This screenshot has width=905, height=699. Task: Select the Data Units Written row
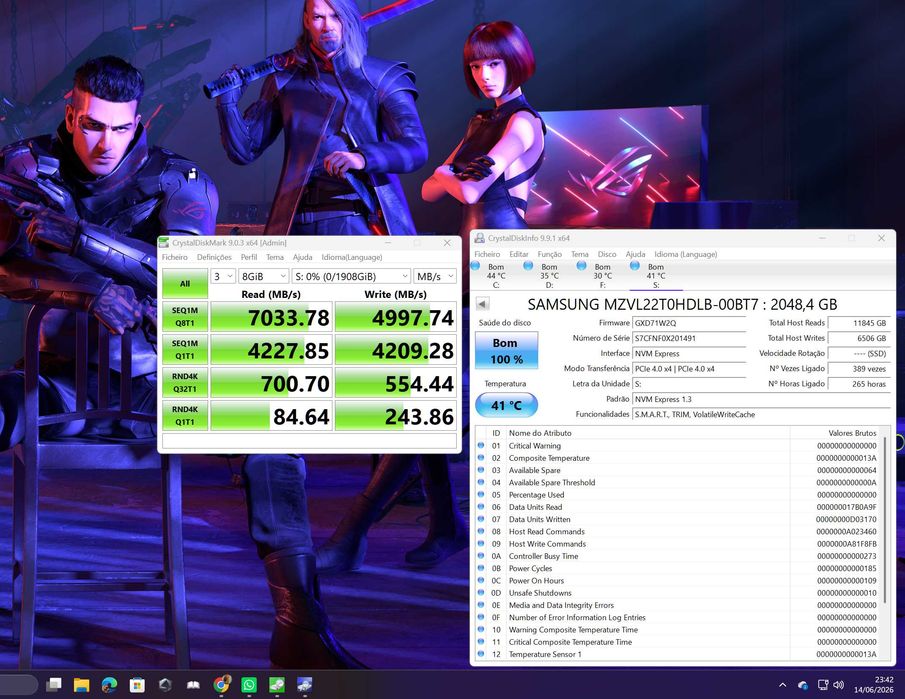point(678,519)
